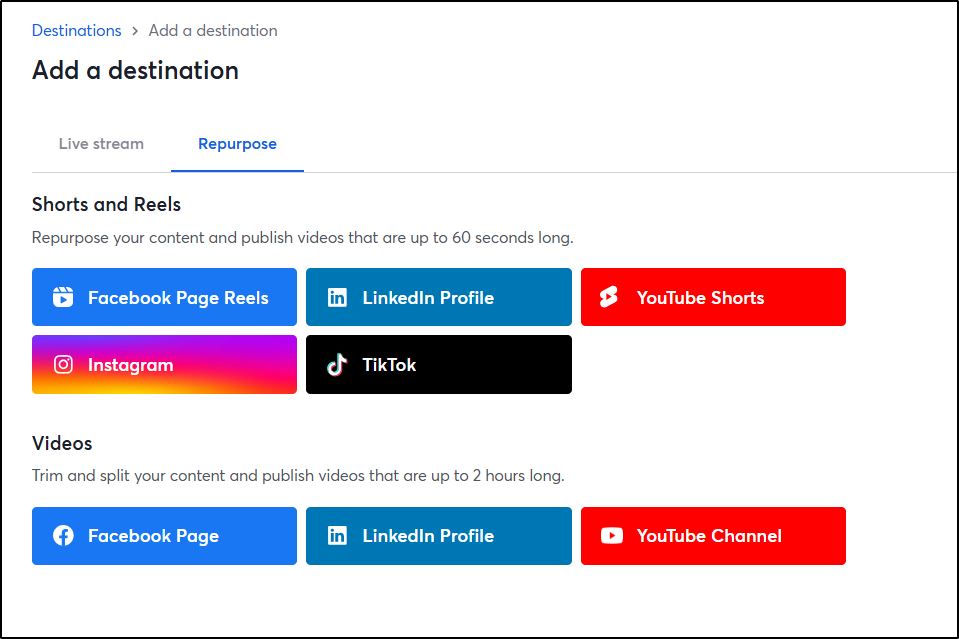Click LinkedIn icon in the Videos section
This screenshot has height=639, width=959.
(x=337, y=536)
